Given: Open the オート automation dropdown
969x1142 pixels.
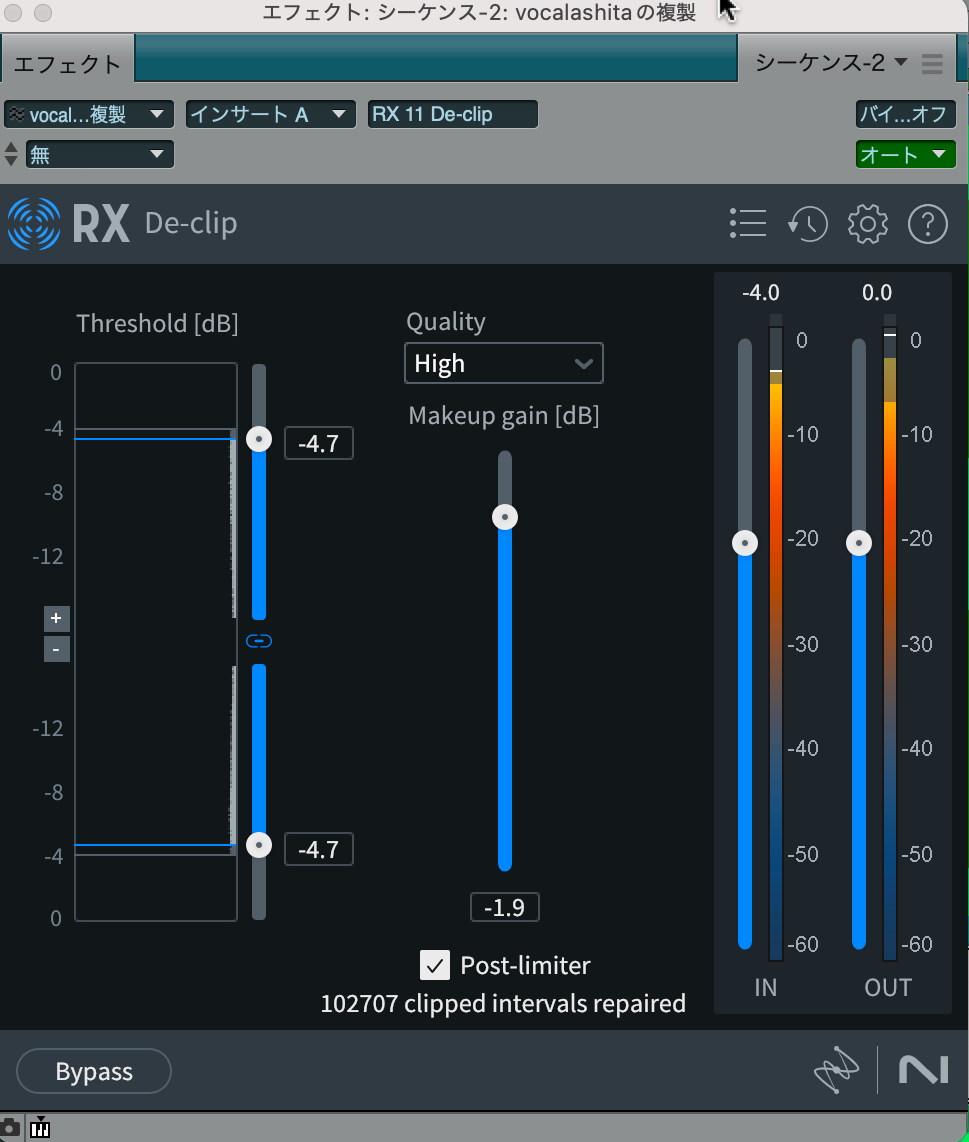Looking at the screenshot, I should 905,154.
